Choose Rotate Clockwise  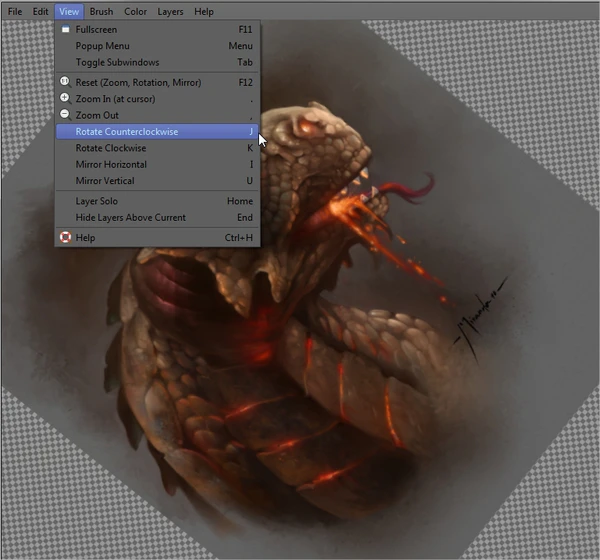[111, 148]
